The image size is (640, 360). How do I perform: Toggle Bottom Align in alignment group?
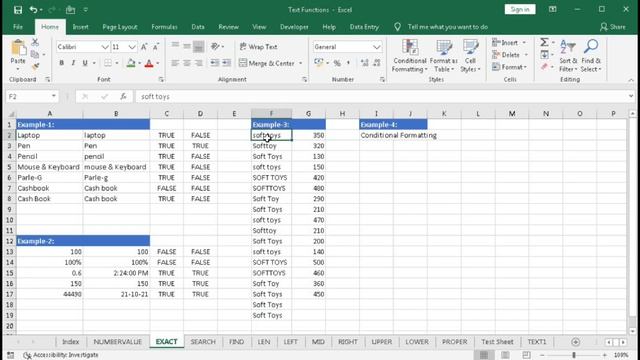coord(199,47)
